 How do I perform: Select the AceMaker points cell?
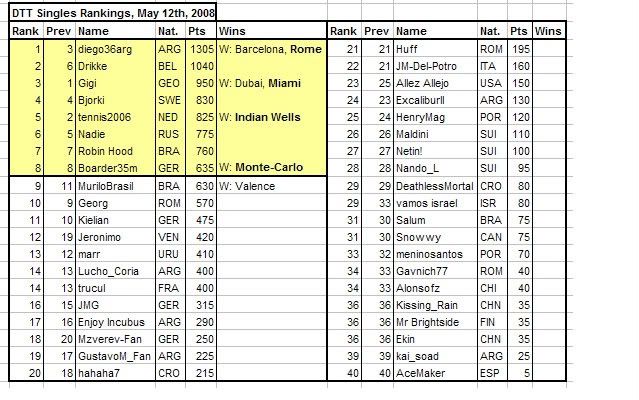coord(520,373)
